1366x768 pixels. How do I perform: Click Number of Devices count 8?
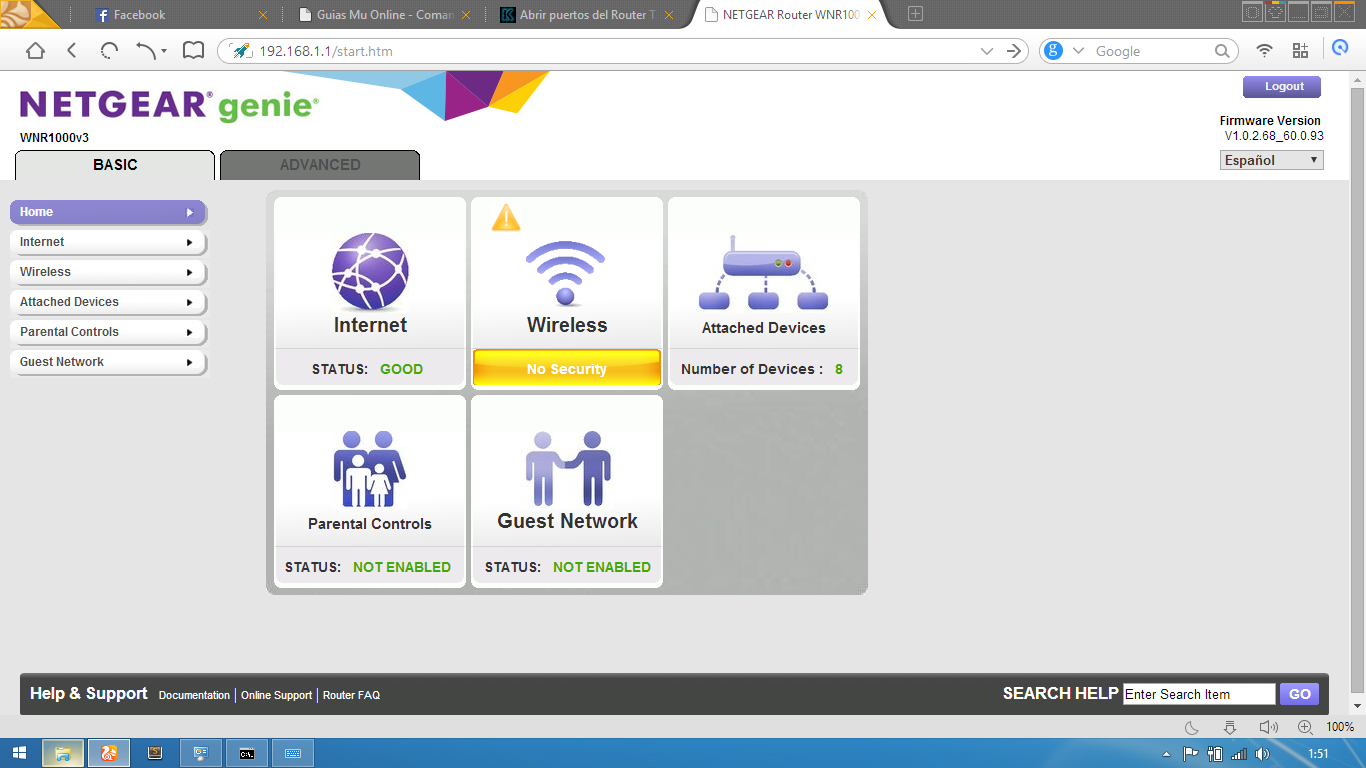[x=839, y=369]
